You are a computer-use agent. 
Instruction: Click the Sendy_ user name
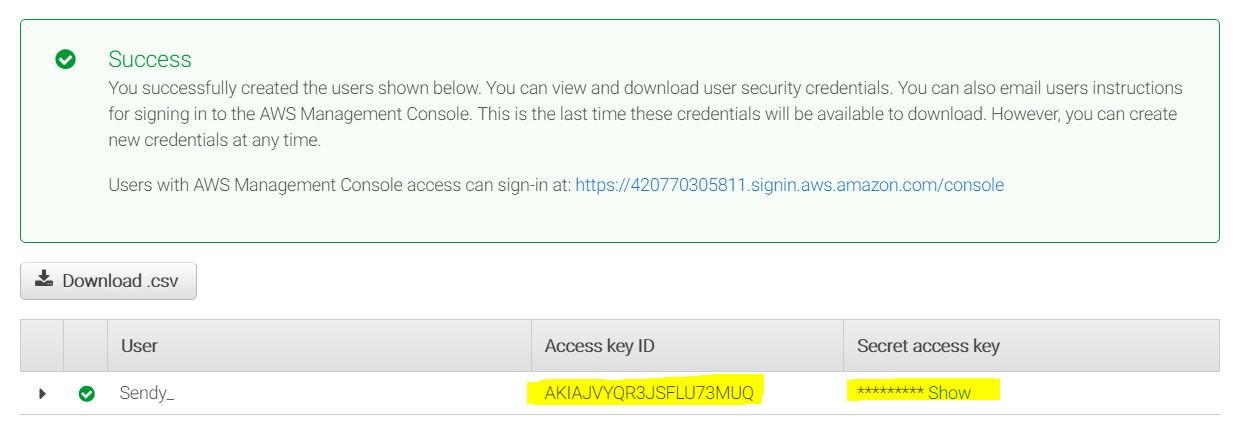click(147, 394)
